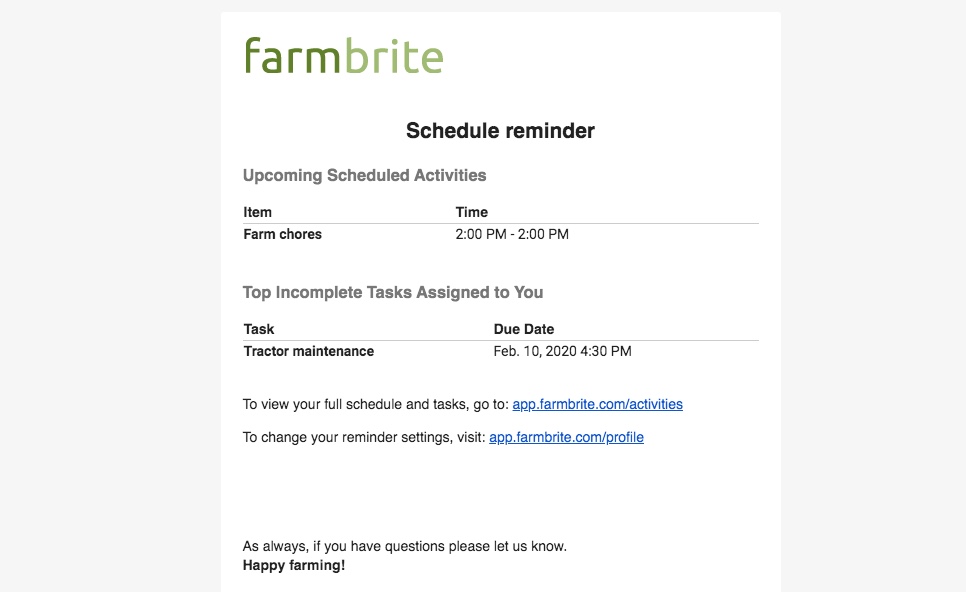
Task: Click the Time column header
Action: point(471,212)
